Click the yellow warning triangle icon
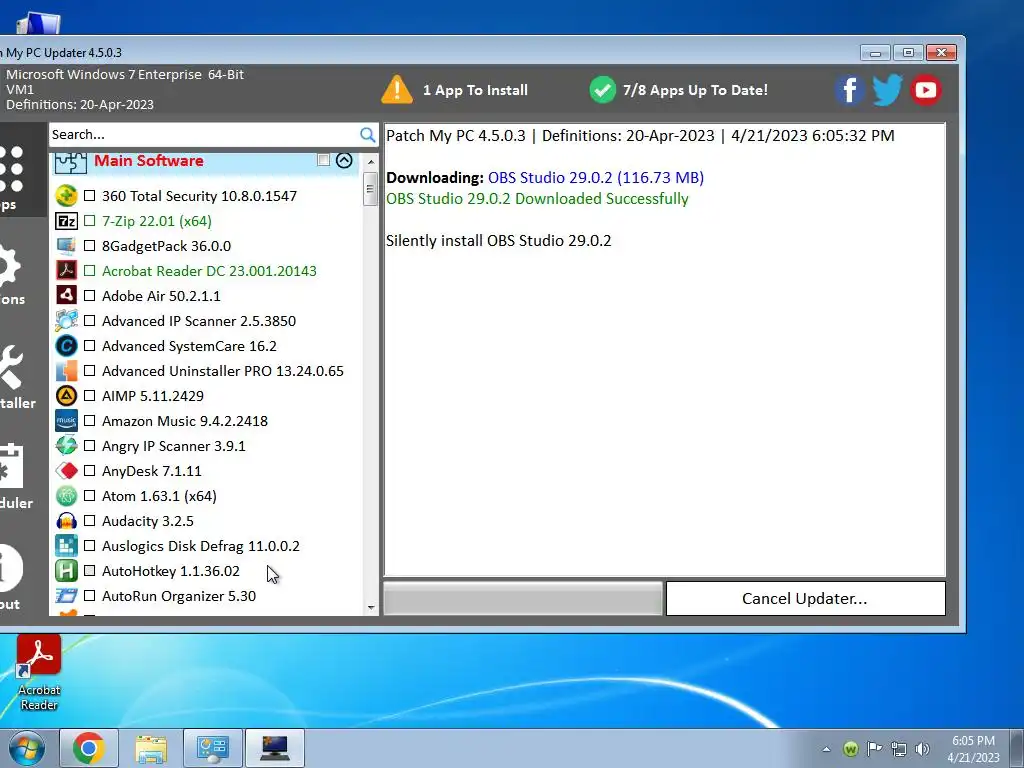 [397, 90]
